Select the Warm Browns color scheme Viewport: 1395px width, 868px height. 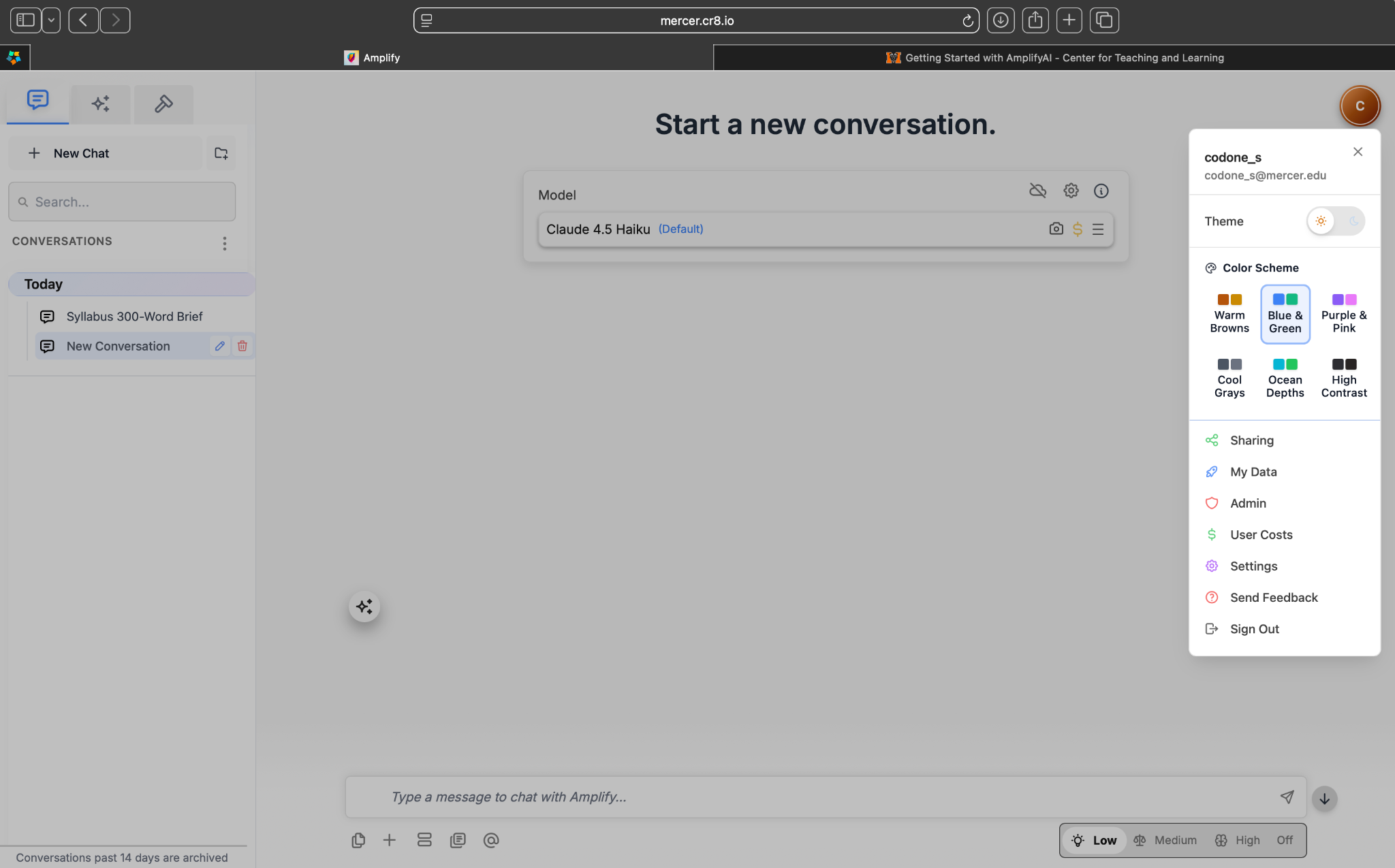click(1229, 314)
